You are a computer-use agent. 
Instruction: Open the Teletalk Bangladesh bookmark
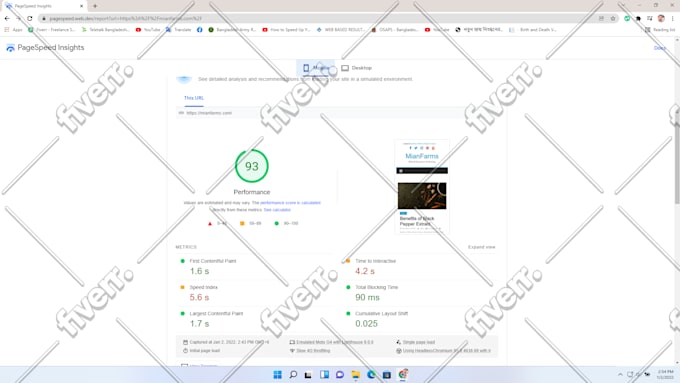(x=105, y=30)
